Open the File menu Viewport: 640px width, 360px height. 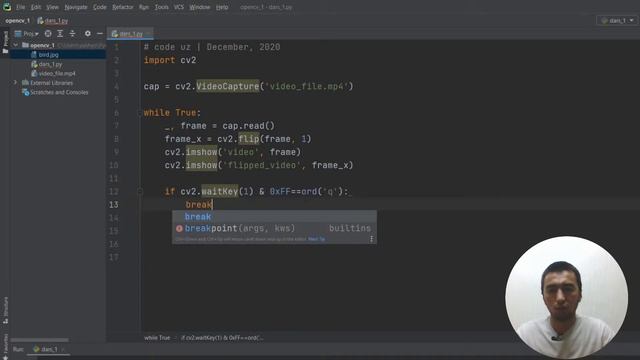(x=20, y=7)
